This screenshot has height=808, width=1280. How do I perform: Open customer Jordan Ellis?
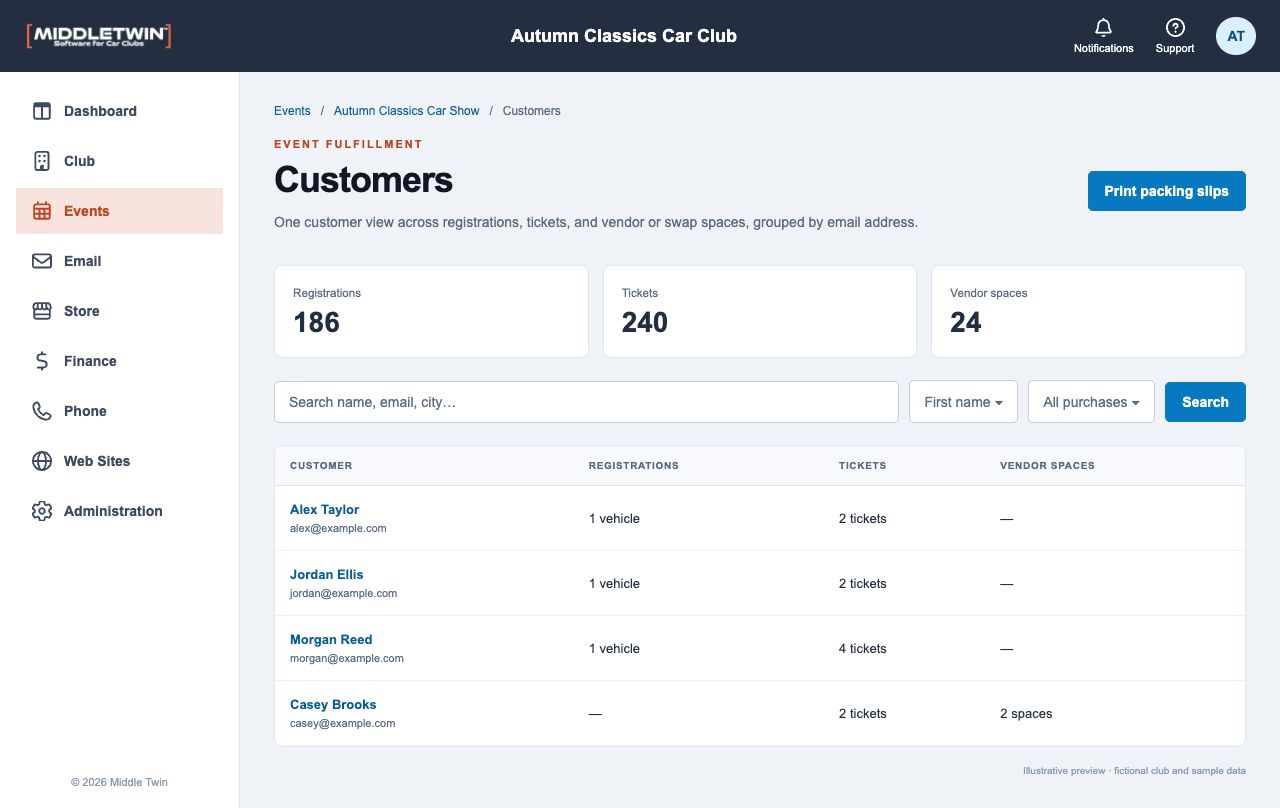(x=326, y=574)
